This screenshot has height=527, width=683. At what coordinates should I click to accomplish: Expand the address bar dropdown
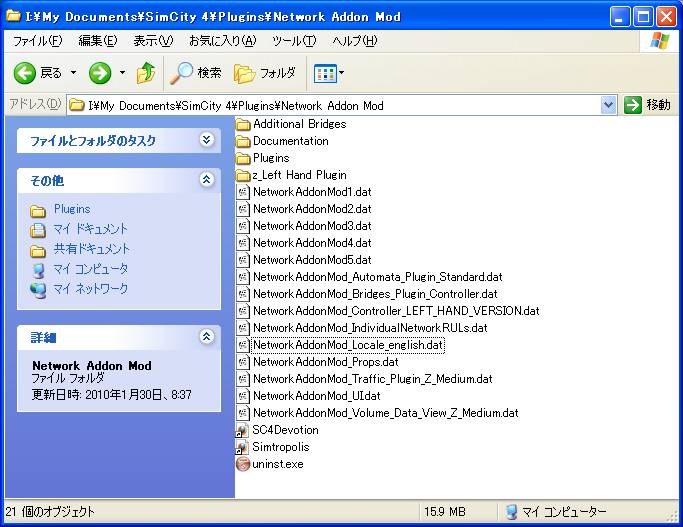[x=609, y=105]
